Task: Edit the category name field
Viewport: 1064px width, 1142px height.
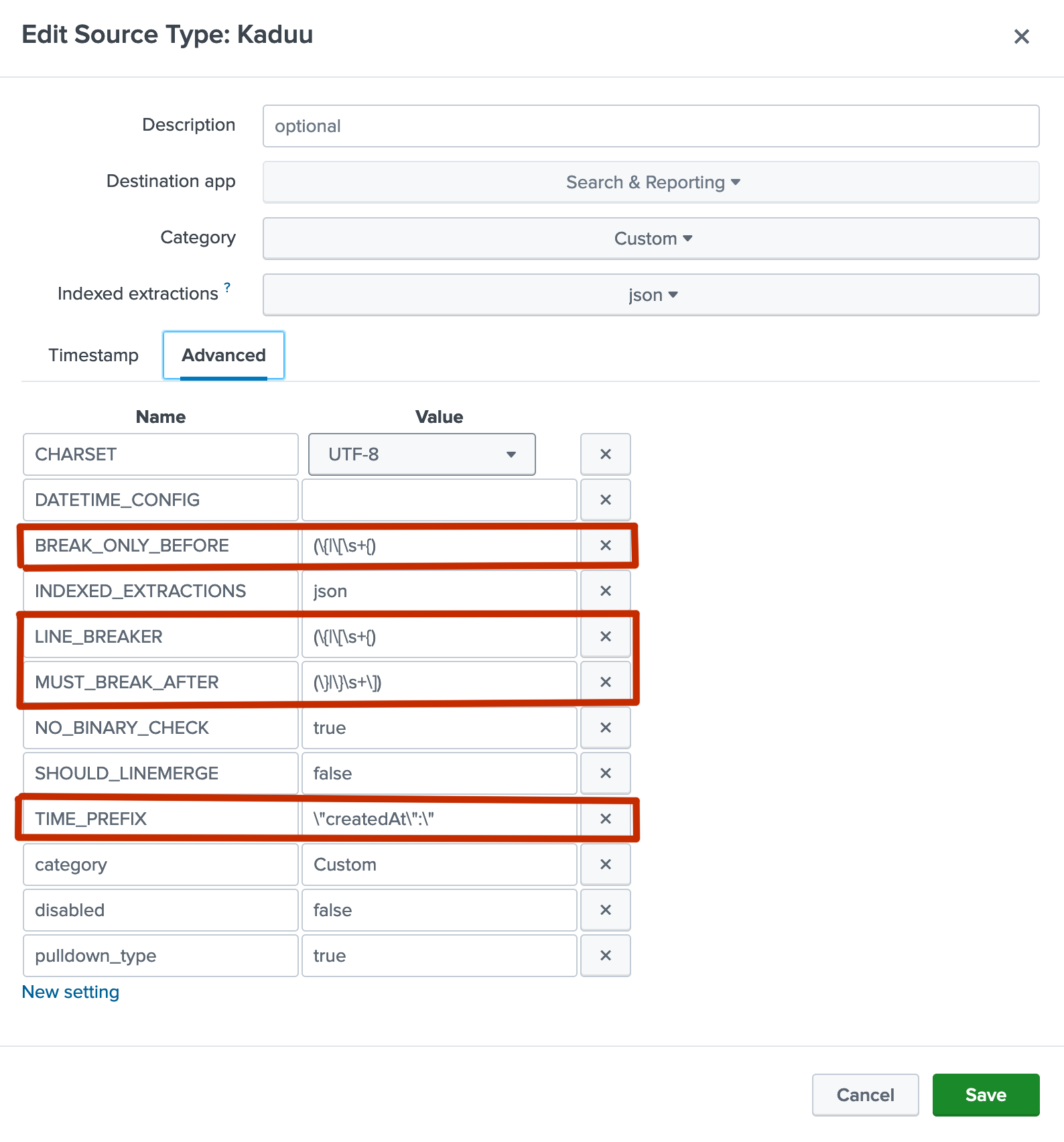Action: coord(161,865)
